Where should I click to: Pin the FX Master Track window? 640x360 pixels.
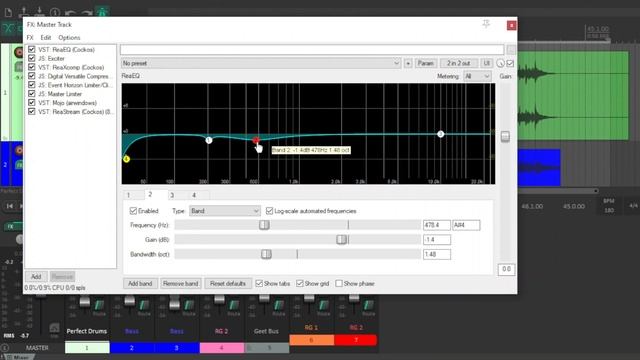486,24
